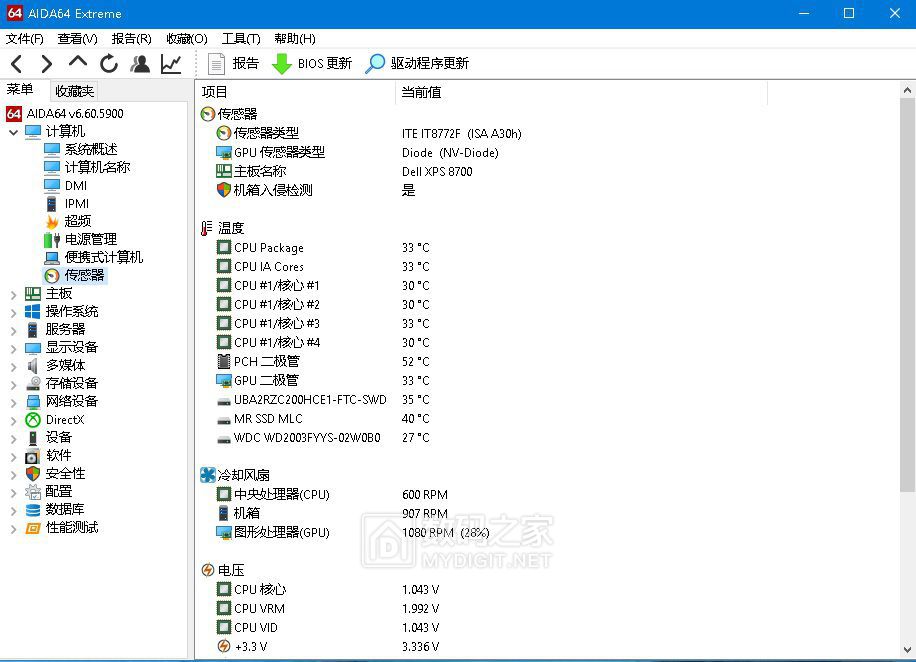Open the 查看(V) menu
916x662 pixels.
click(77, 39)
